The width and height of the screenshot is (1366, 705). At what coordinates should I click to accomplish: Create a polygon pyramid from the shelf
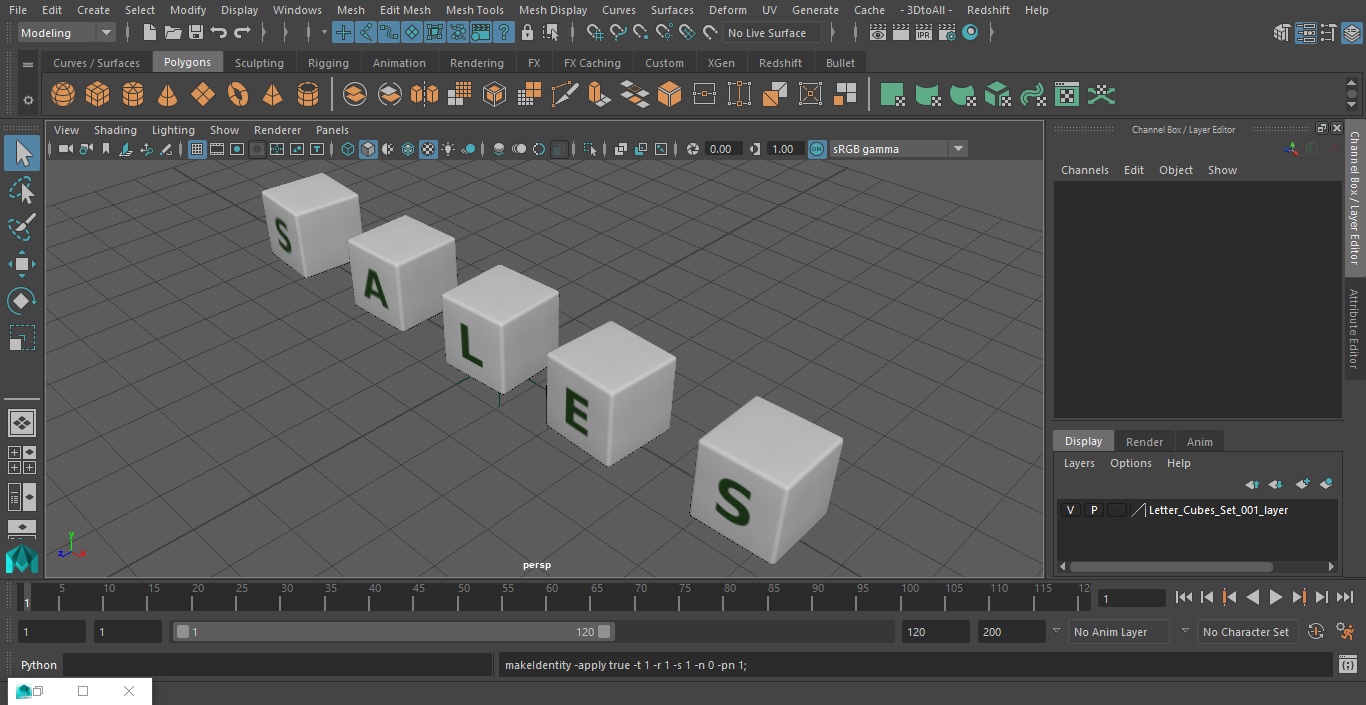[x=273, y=95]
